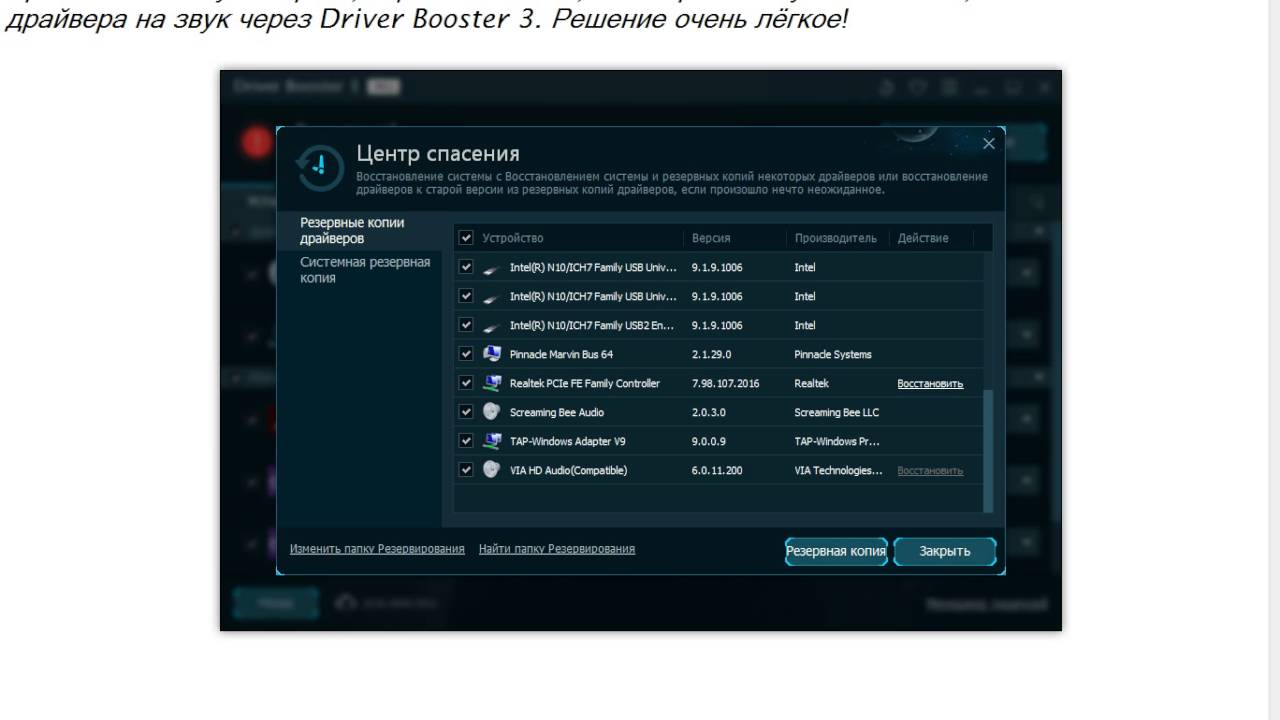Click the VIA HD Audio device icon
Viewport: 1280px width, 720px height.
(x=491, y=469)
